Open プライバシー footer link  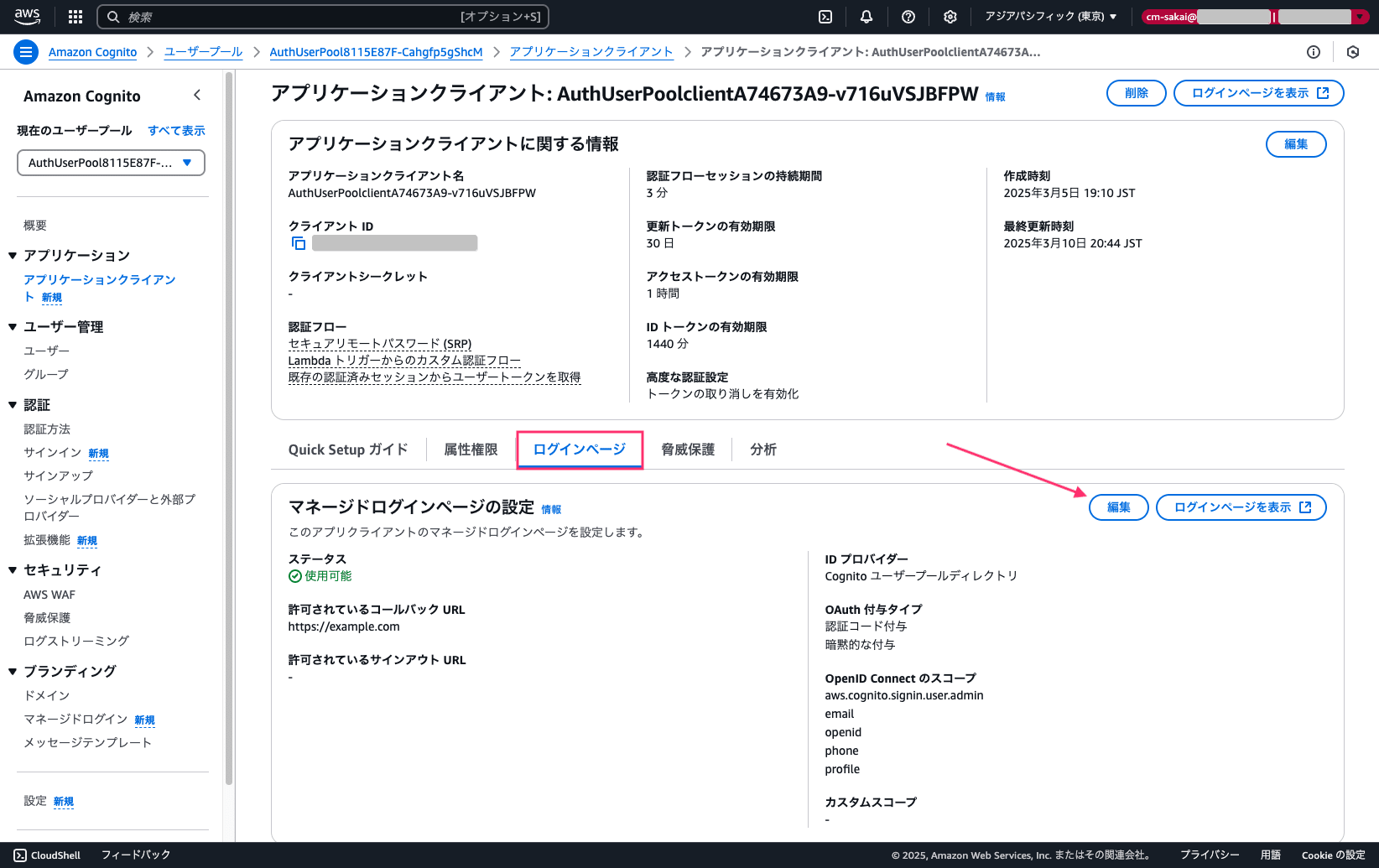pyautogui.click(x=1210, y=855)
